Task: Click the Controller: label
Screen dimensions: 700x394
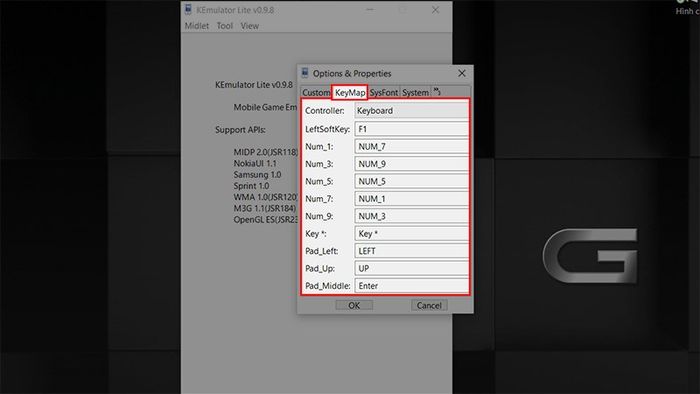Action: 325,111
